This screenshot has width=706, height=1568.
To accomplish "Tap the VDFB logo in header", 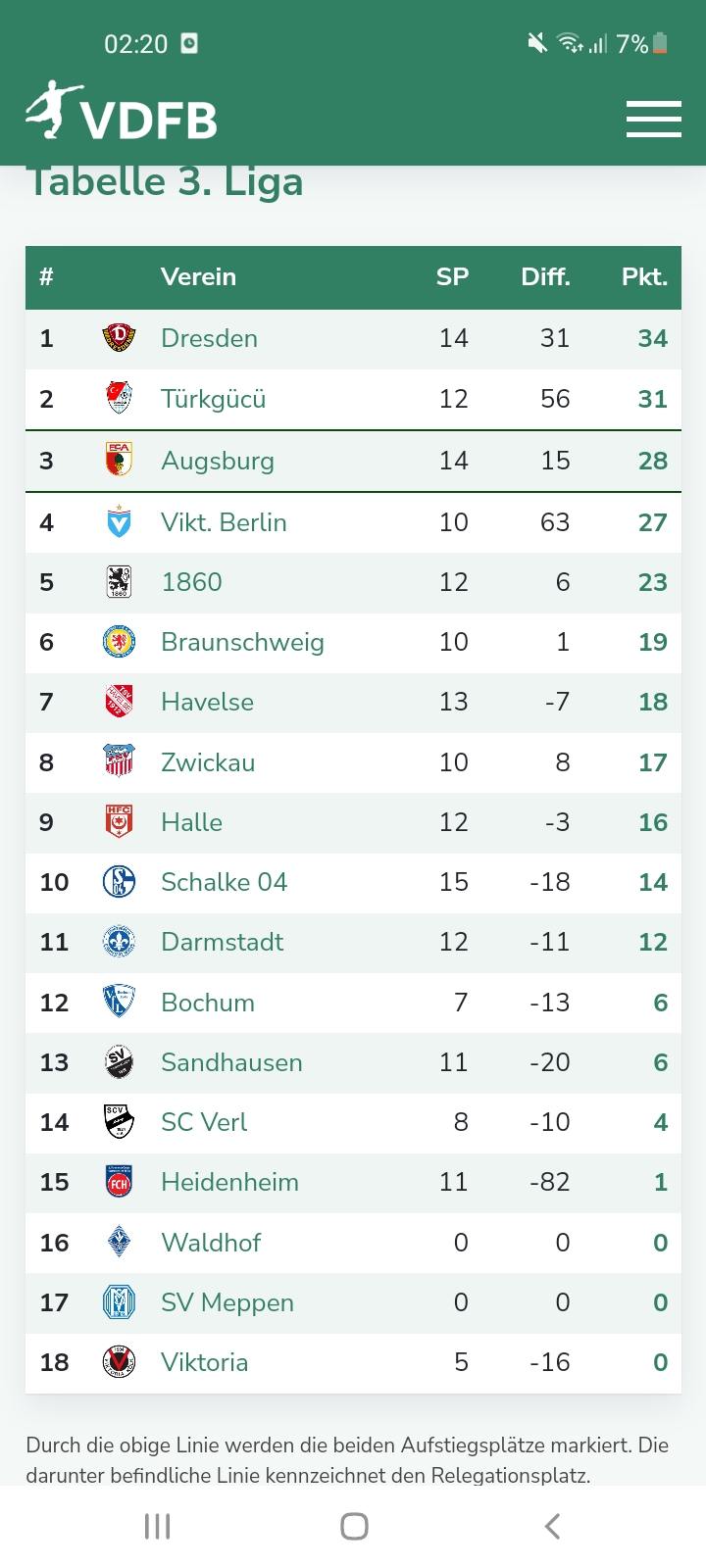I will pos(122,112).
